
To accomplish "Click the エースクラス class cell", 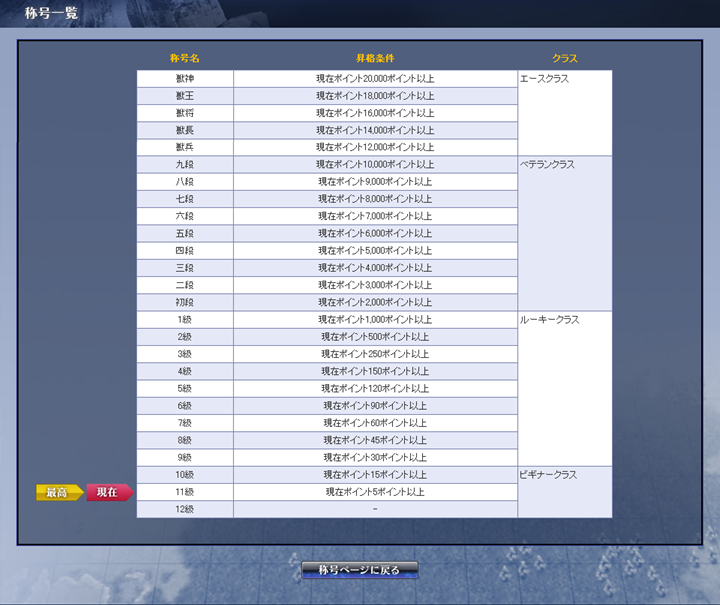I will (x=565, y=113).
